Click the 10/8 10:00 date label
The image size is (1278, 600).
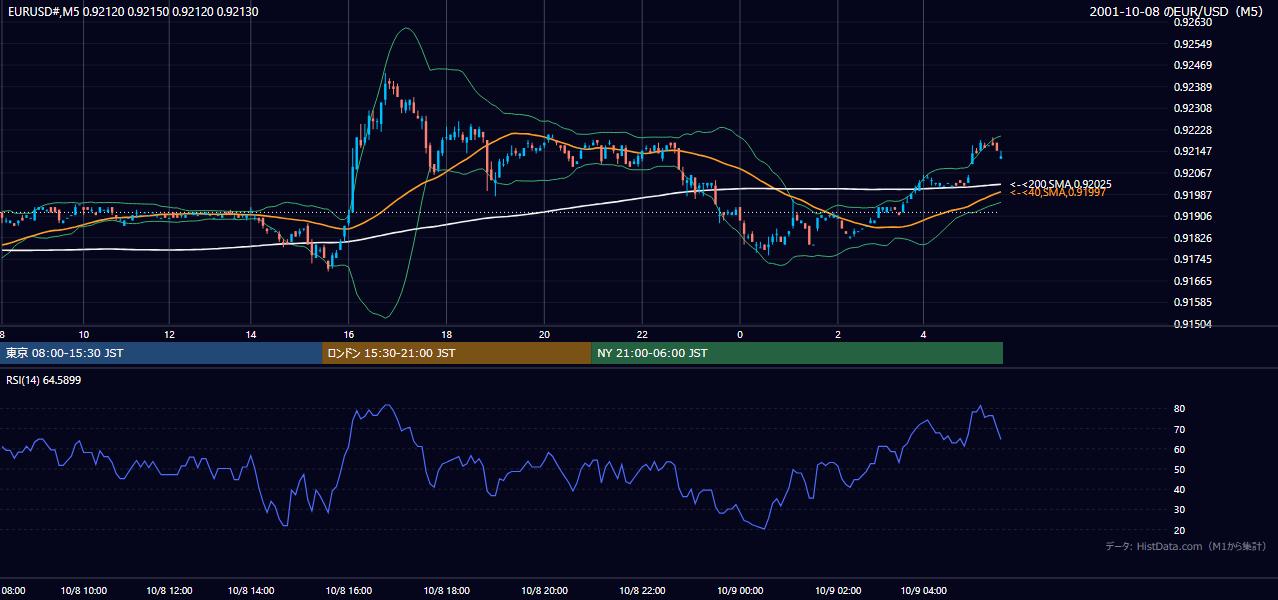click(x=86, y=591)
